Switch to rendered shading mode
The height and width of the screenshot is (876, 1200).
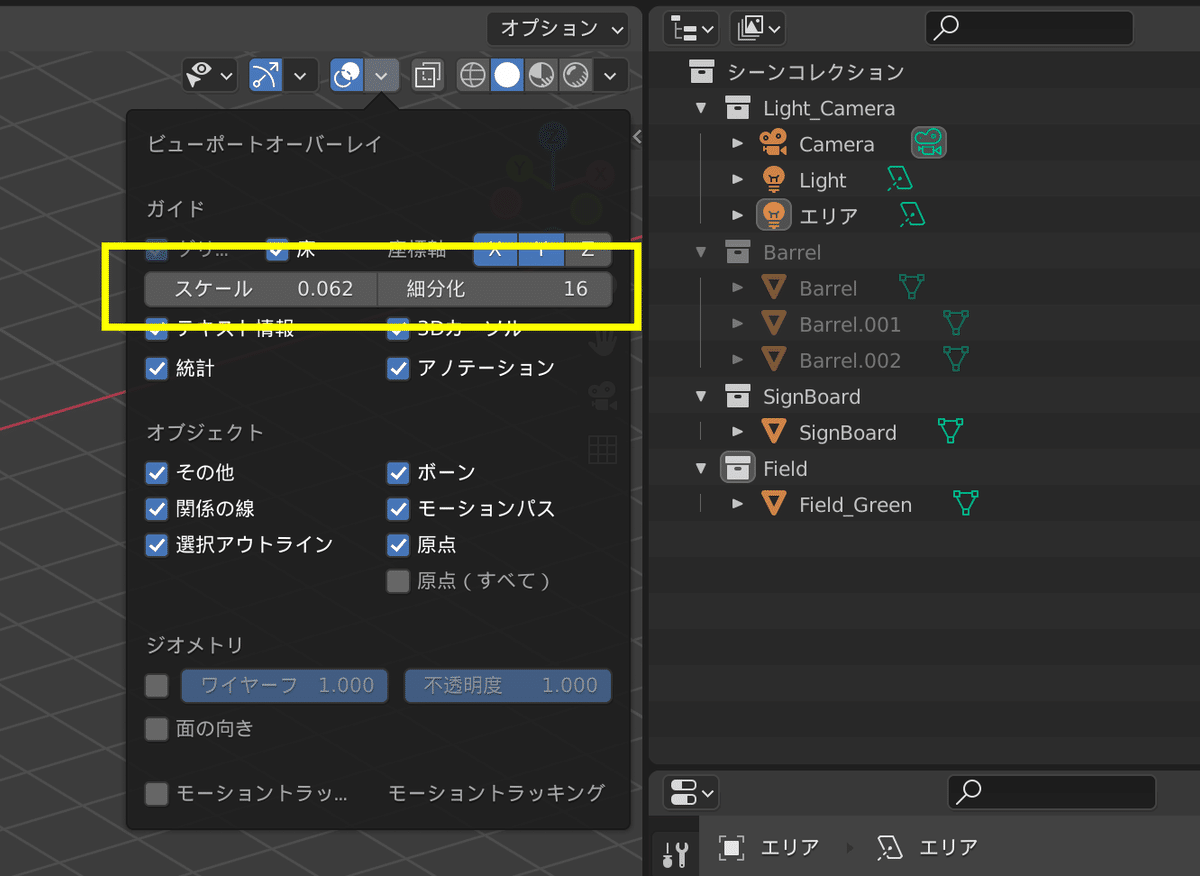575,75
